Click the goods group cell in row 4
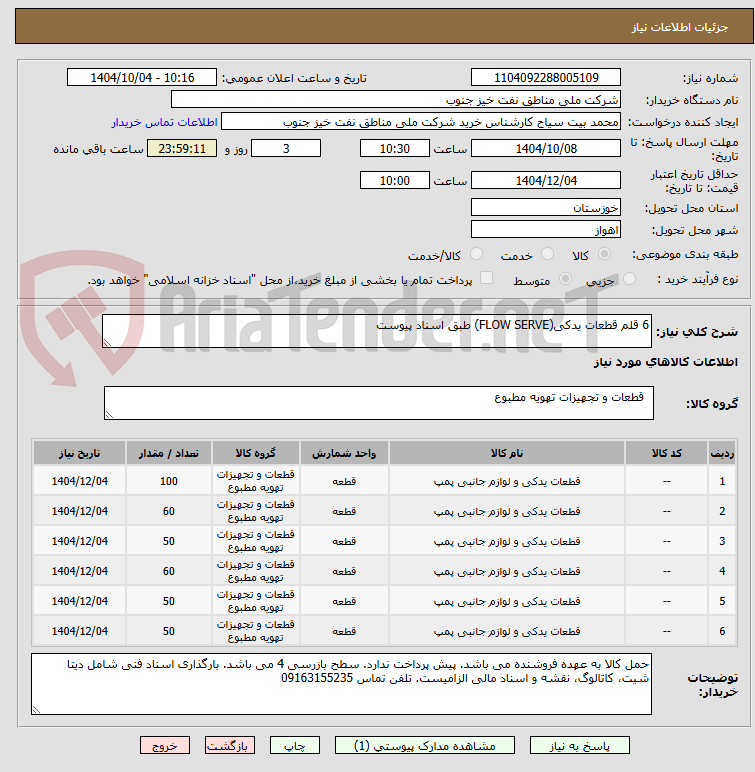 point(256,571)
